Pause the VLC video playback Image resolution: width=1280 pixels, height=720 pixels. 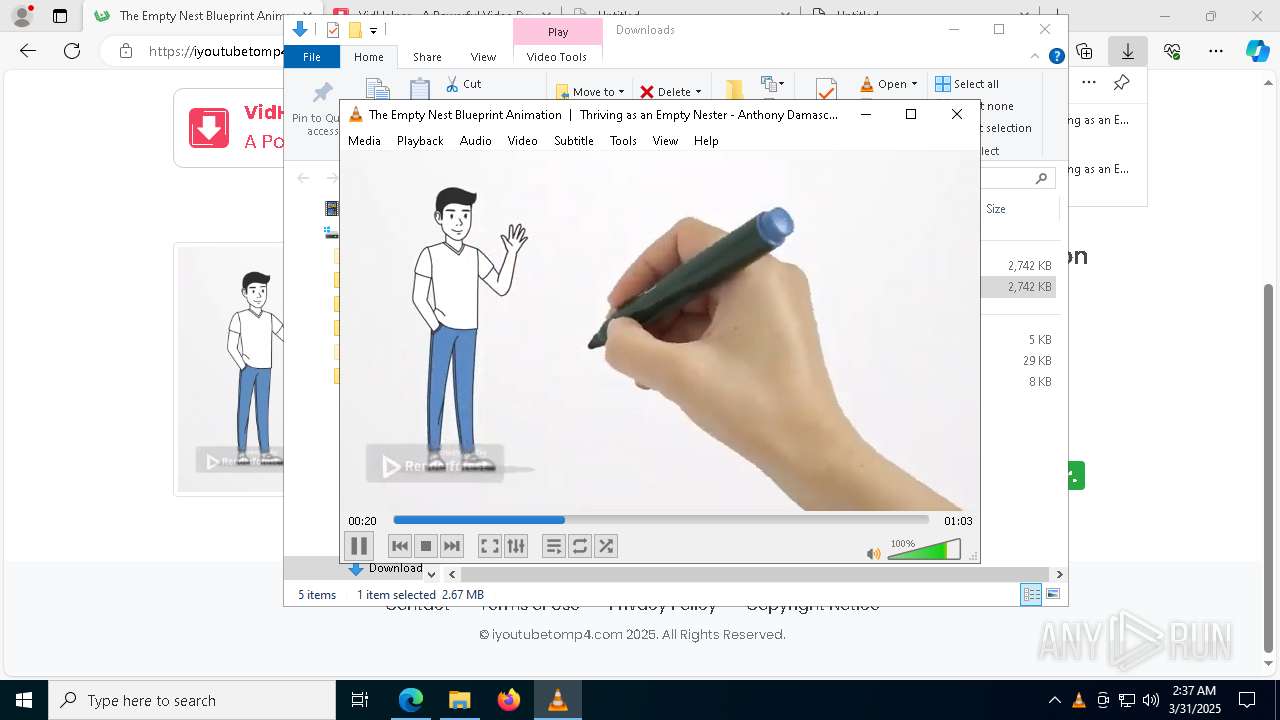(x=359, y=546)
